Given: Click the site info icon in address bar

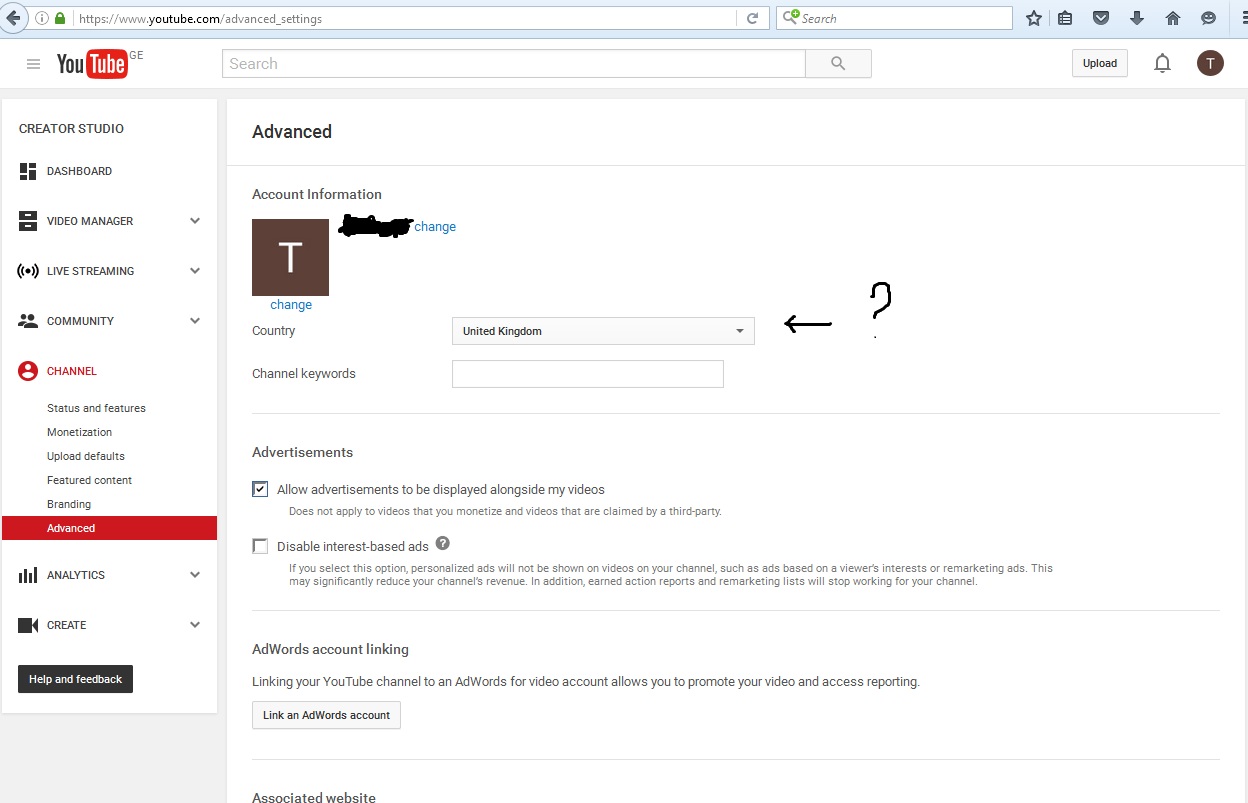Looking at the screenshot, I should click(x=42, y=18).
